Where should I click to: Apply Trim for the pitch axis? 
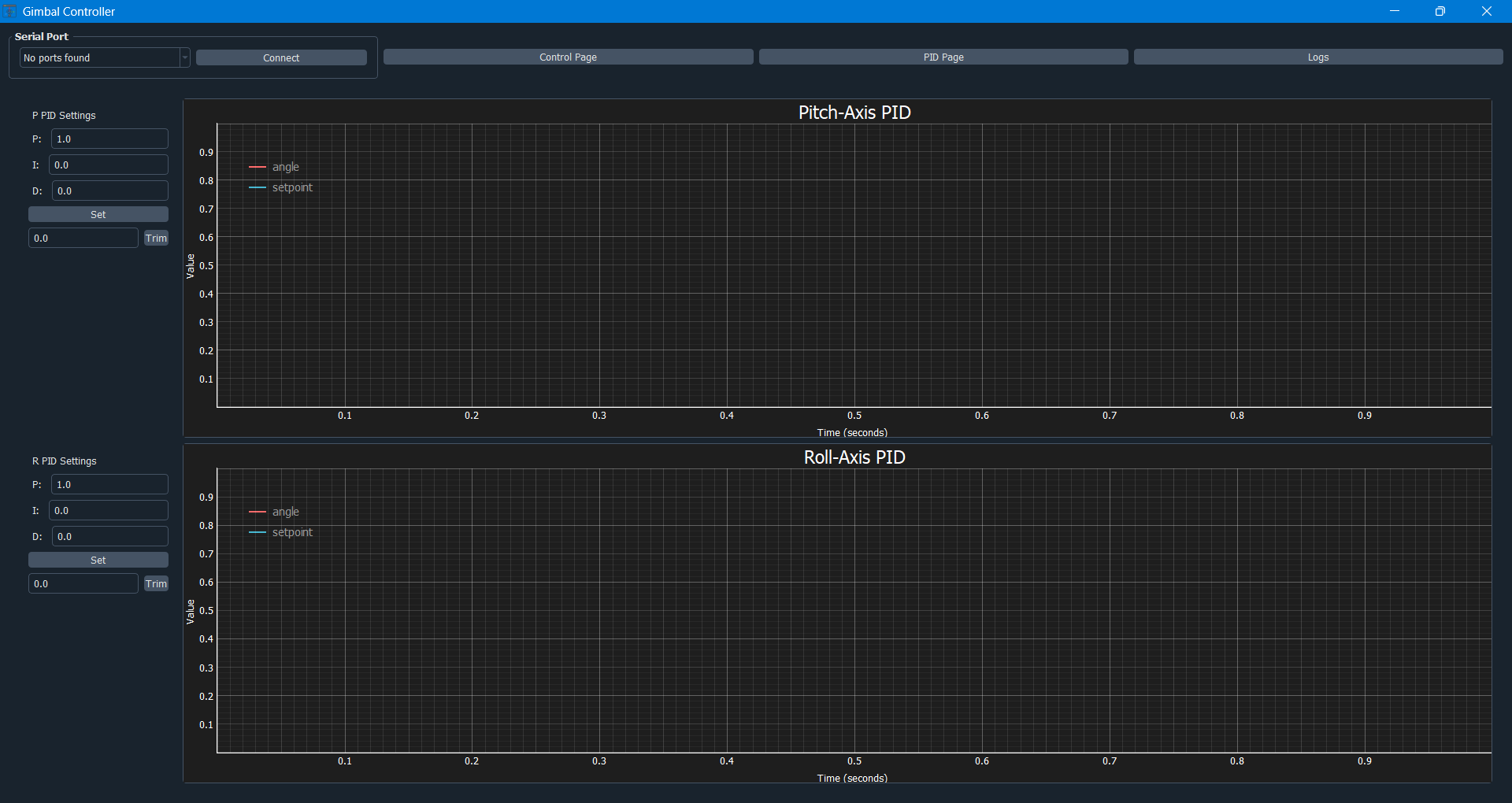pyautogui.click(x=156, y=238)
